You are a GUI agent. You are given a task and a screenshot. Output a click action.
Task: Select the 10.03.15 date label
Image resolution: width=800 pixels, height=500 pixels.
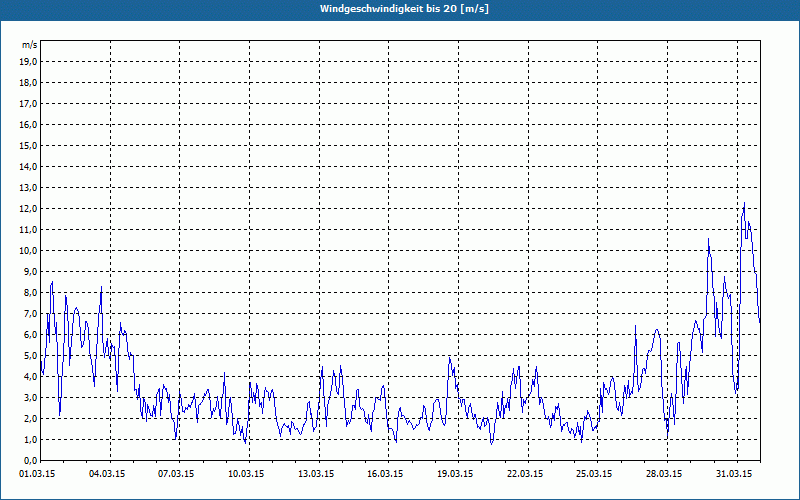[x=246, y=474]
